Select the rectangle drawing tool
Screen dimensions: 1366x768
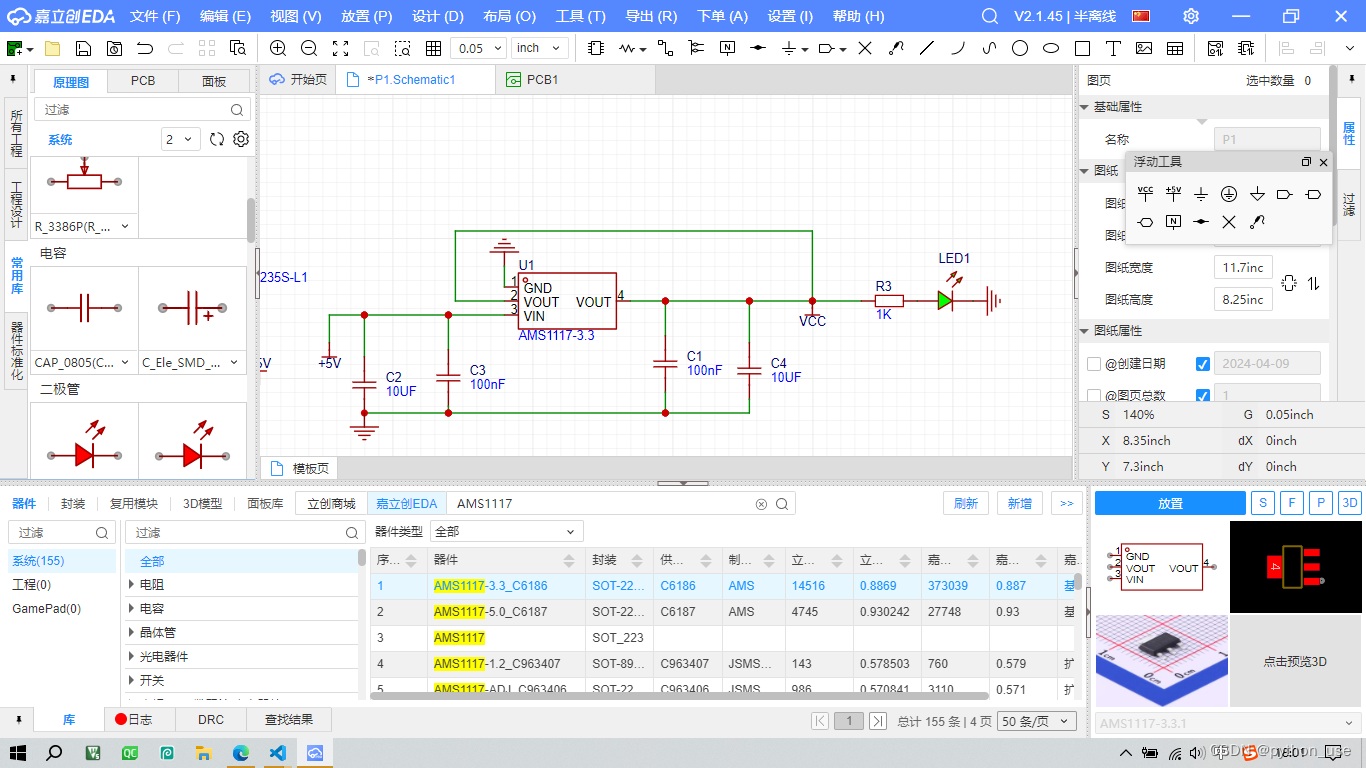point(1082,48)
